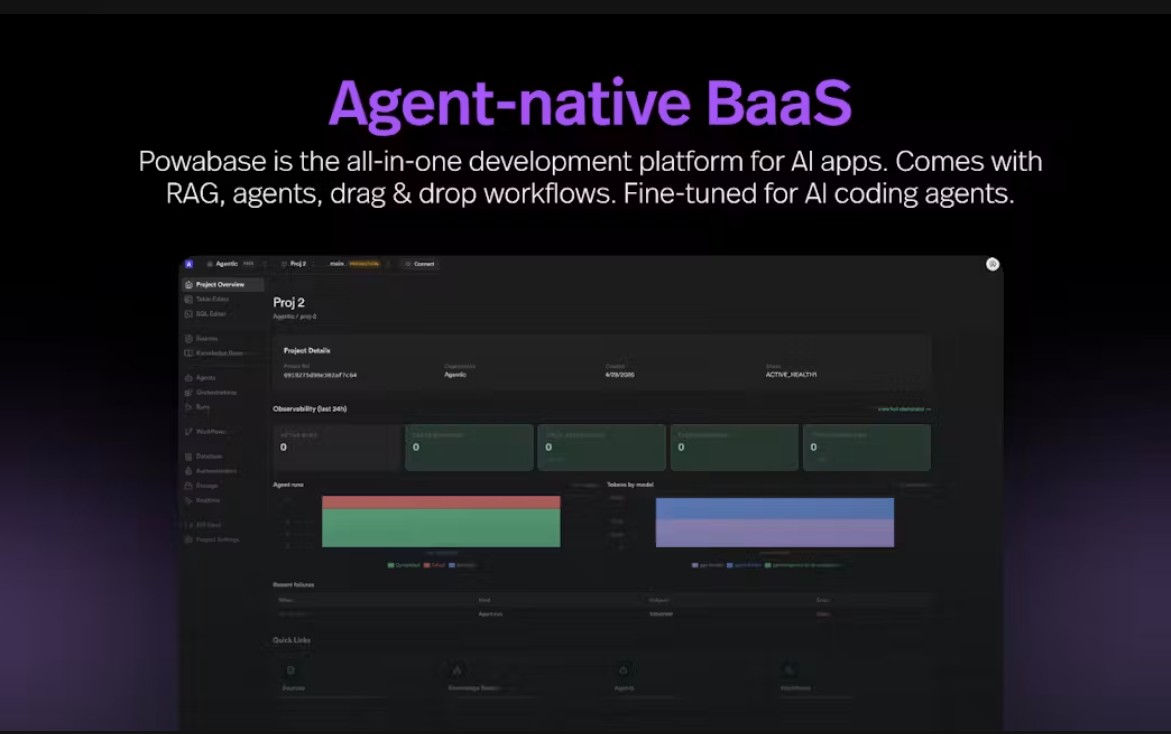Screen dimensions: 1171x734
Task: Click the first gray Observability stat card
Action: click(x=337, y=447)
